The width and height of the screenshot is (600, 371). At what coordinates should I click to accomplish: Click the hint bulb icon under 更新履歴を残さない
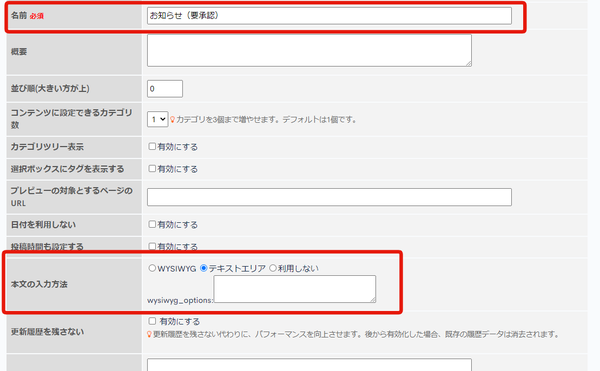150,334
